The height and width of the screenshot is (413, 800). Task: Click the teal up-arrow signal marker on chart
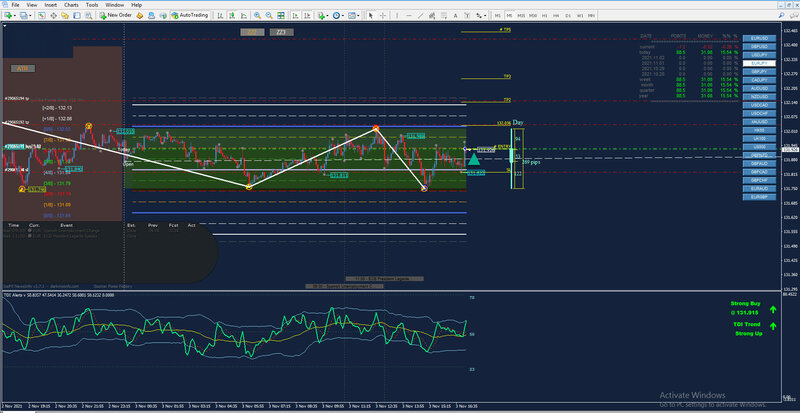pos(473,158)
